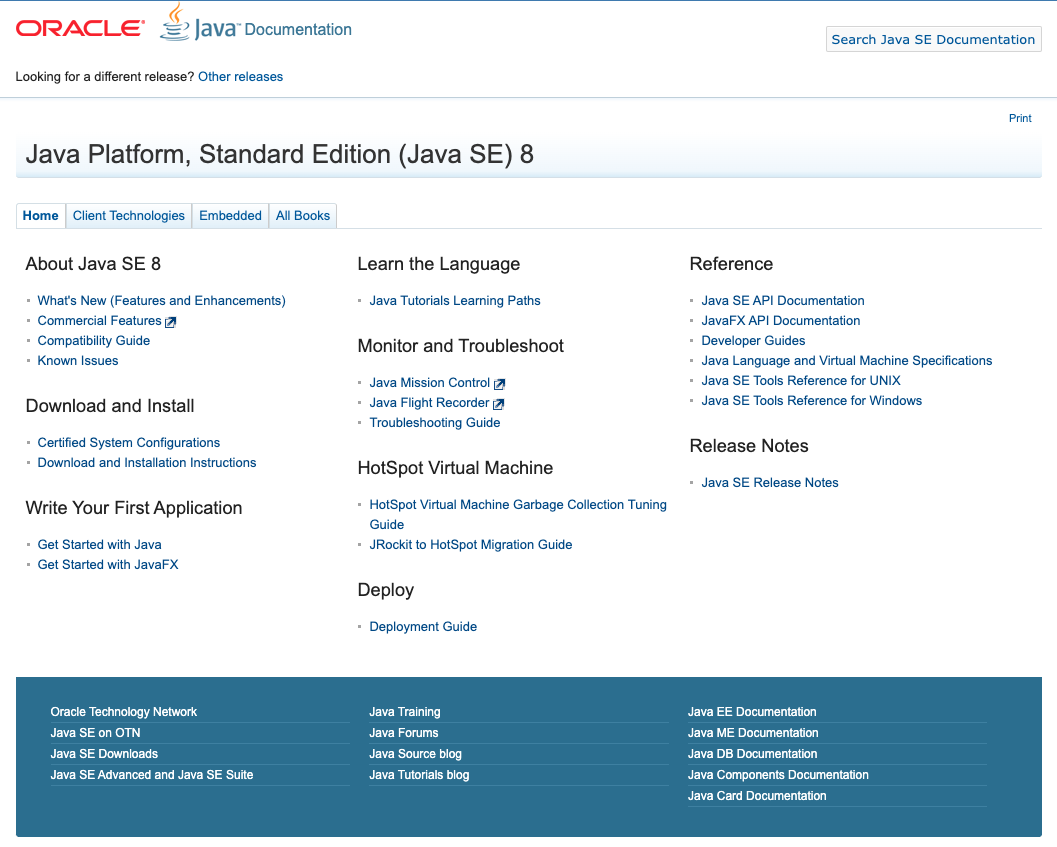Click the 'Release Notes' heading
The width and height of the screenshot is (1057, 847).
[x=749, y=446]
